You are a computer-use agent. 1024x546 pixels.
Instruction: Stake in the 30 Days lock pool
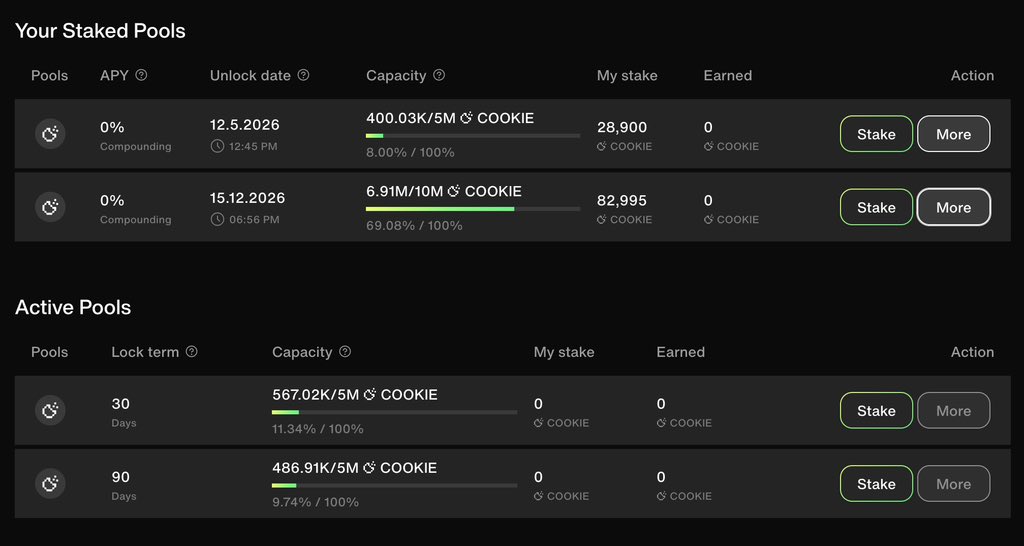pyautogui.click(x=876, y=410)
